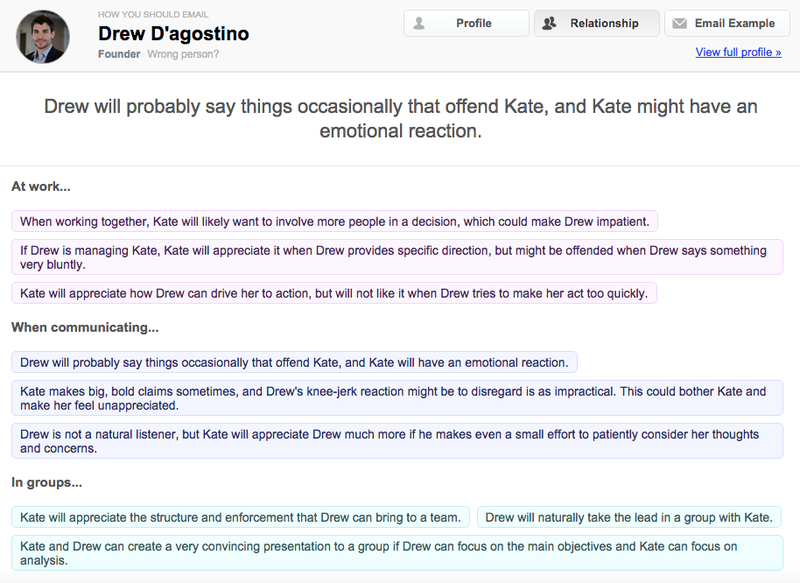Image resolution: width=800 pixels, height=583 pixels.
Task: Click the tip about driving her to action
Action: pos(334,293)
